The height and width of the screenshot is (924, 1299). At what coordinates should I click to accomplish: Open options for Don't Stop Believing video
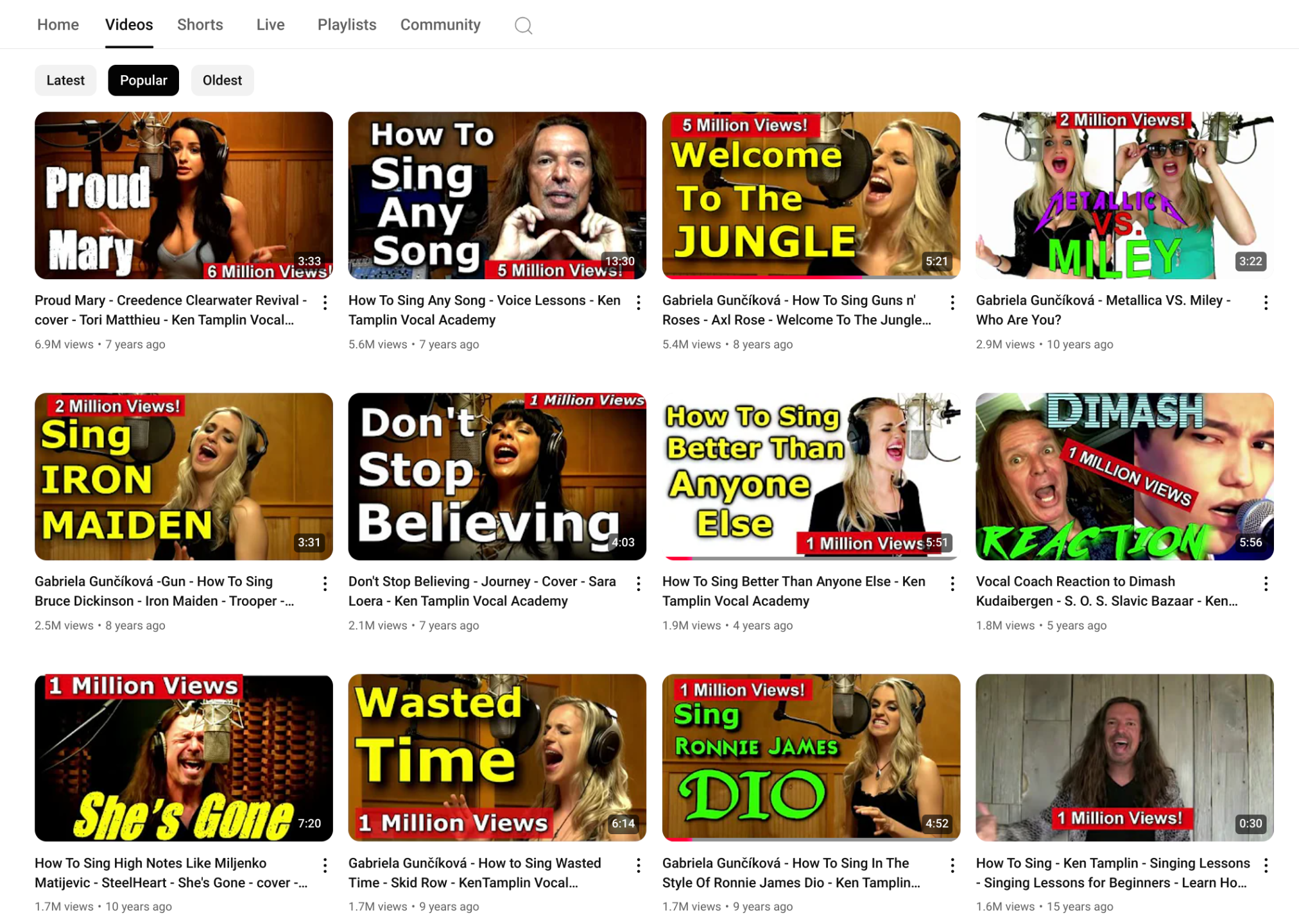pyautogui.click(x=639, y=584)
